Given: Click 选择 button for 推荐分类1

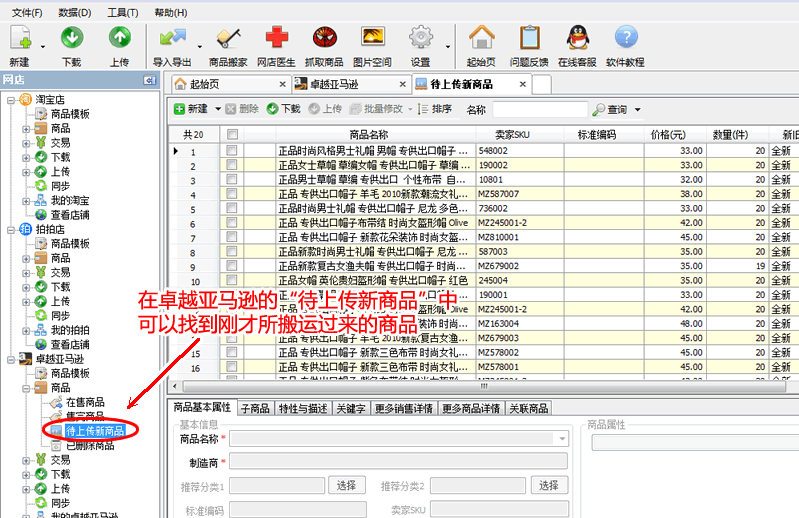Looking at the screenshot, I should [347, 485].
